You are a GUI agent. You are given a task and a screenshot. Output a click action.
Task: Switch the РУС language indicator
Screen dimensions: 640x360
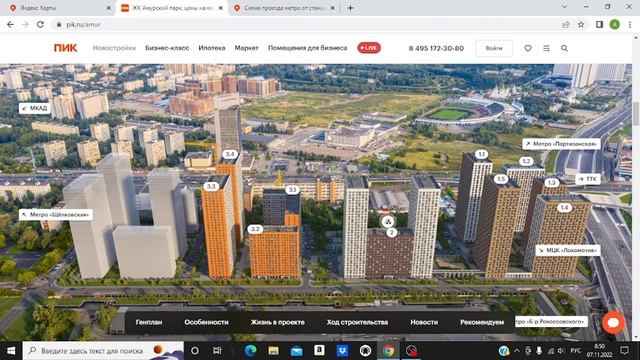pos(576,351)
